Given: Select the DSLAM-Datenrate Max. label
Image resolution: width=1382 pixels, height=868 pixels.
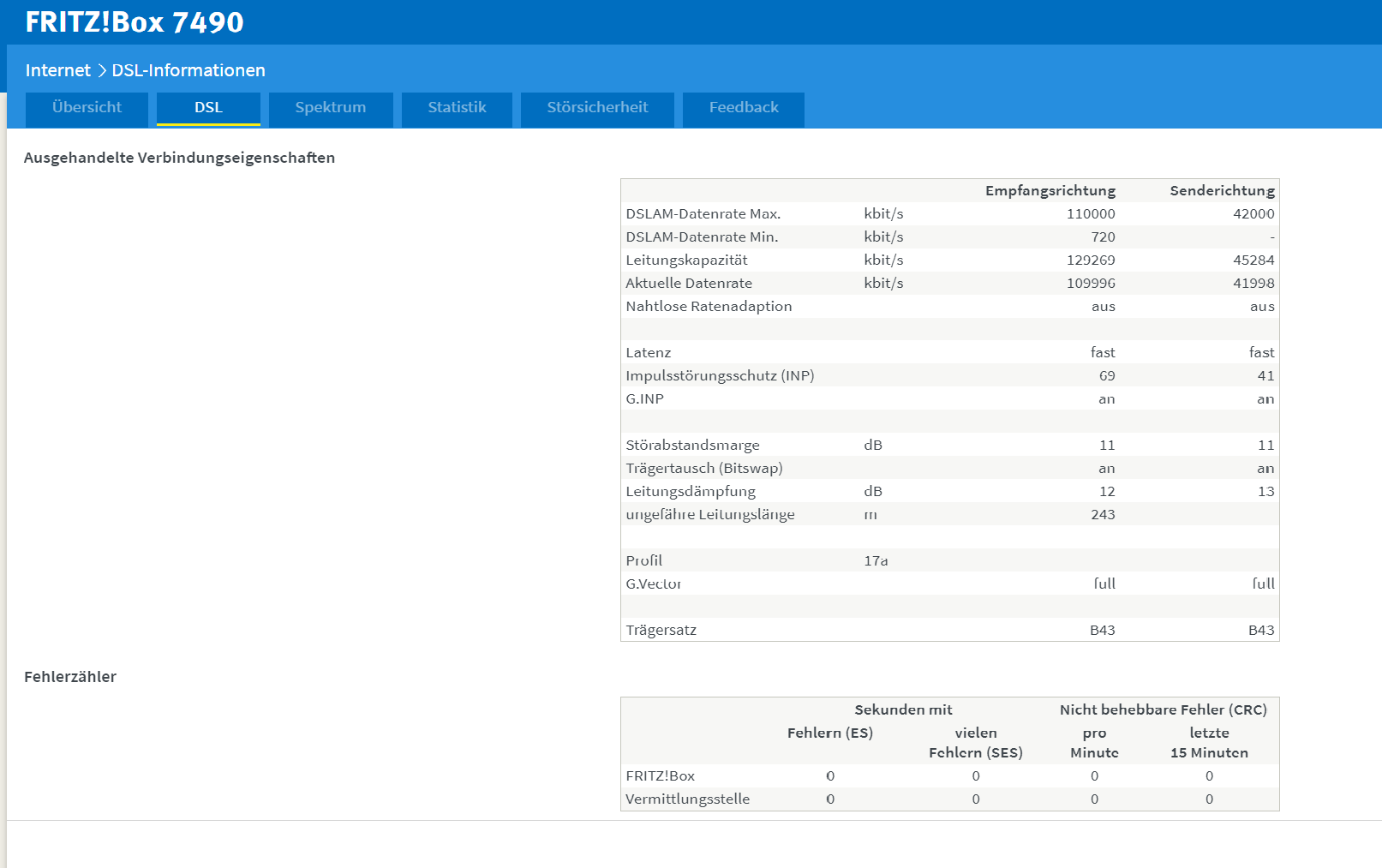Looking at the screenshot, I should coord(703,214).
